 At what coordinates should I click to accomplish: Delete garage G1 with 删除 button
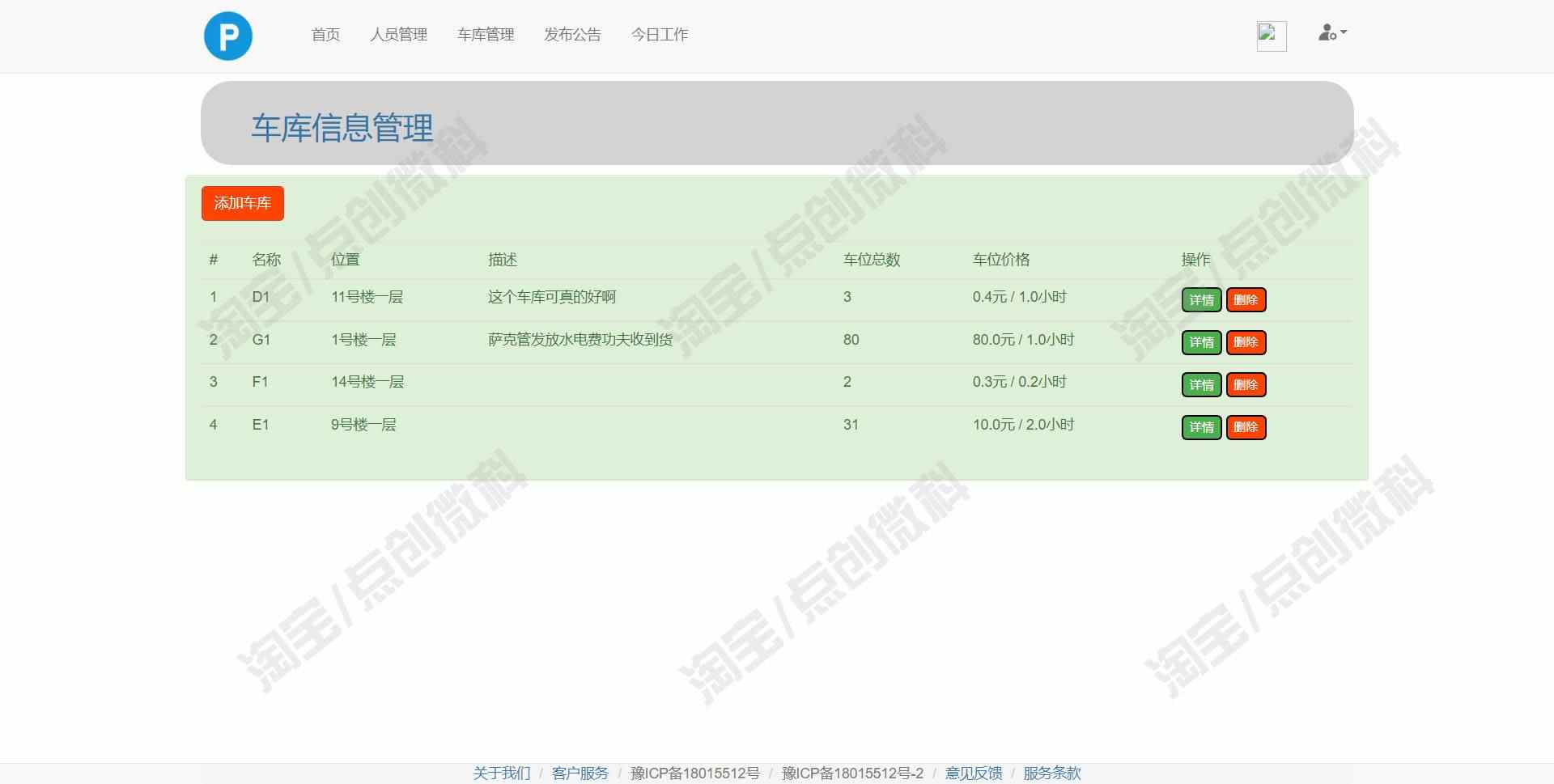click(x=1246, y=342)
